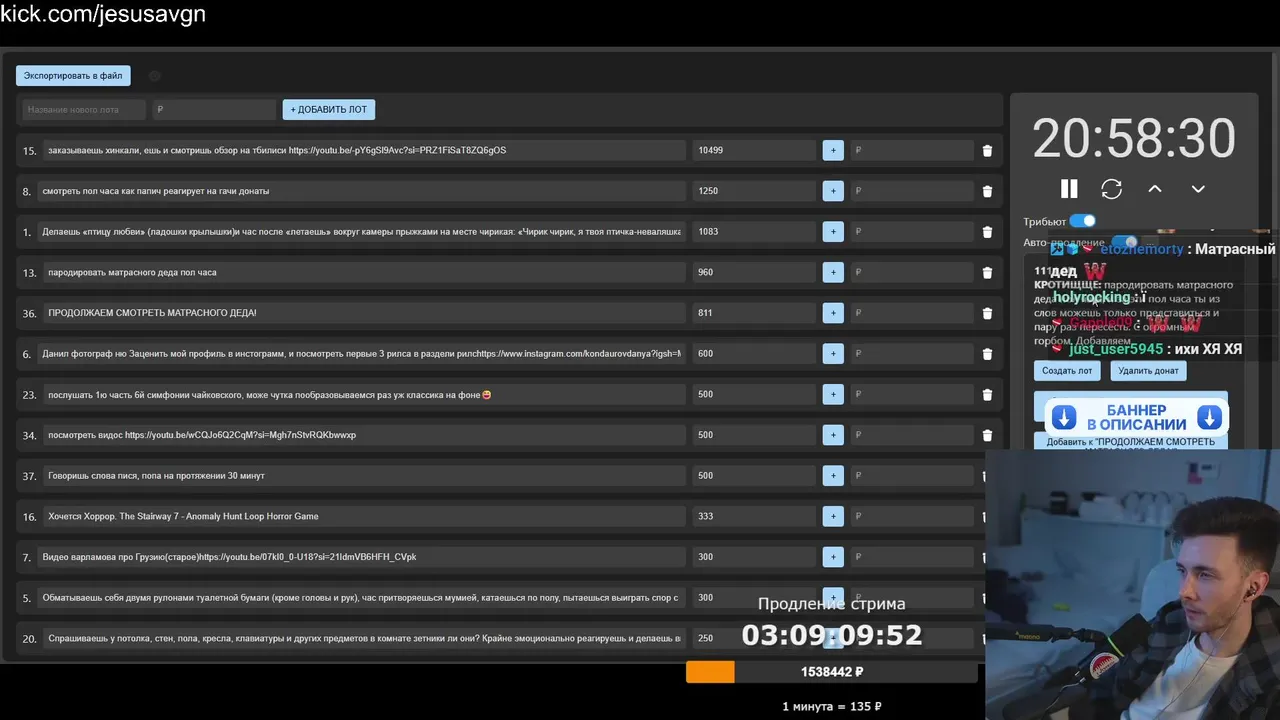Viewport: 1280px width, 720px height.
Task: Click plus button next to 811
Action: coord(833,313)
